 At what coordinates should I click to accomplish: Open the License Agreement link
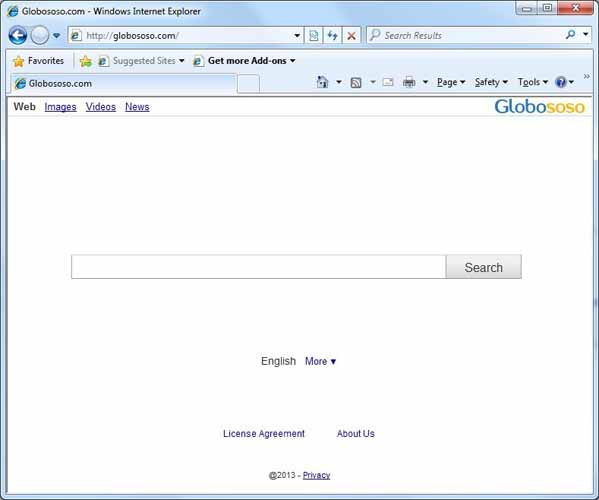point(264,434)
